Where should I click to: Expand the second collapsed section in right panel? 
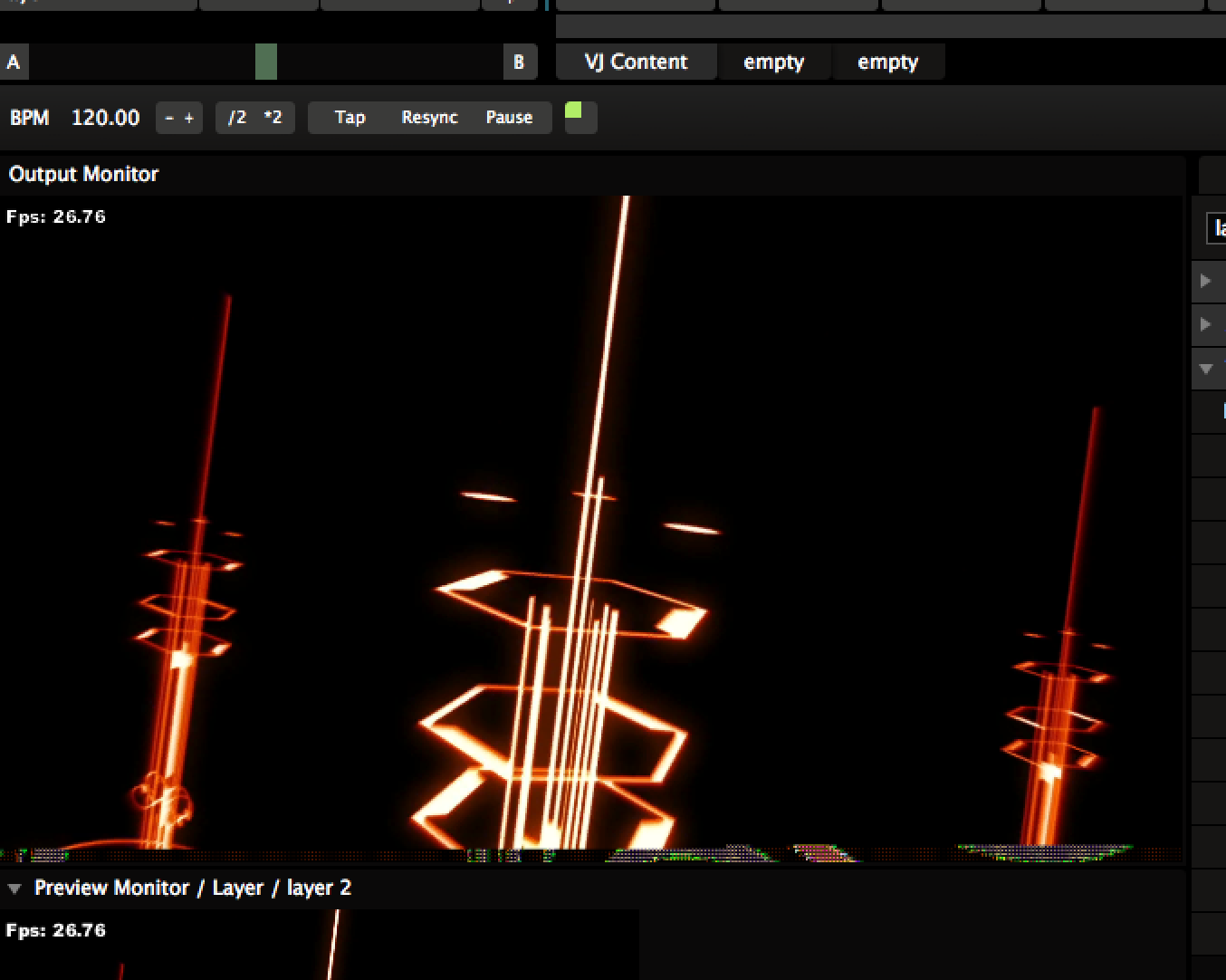point(1206,324)
